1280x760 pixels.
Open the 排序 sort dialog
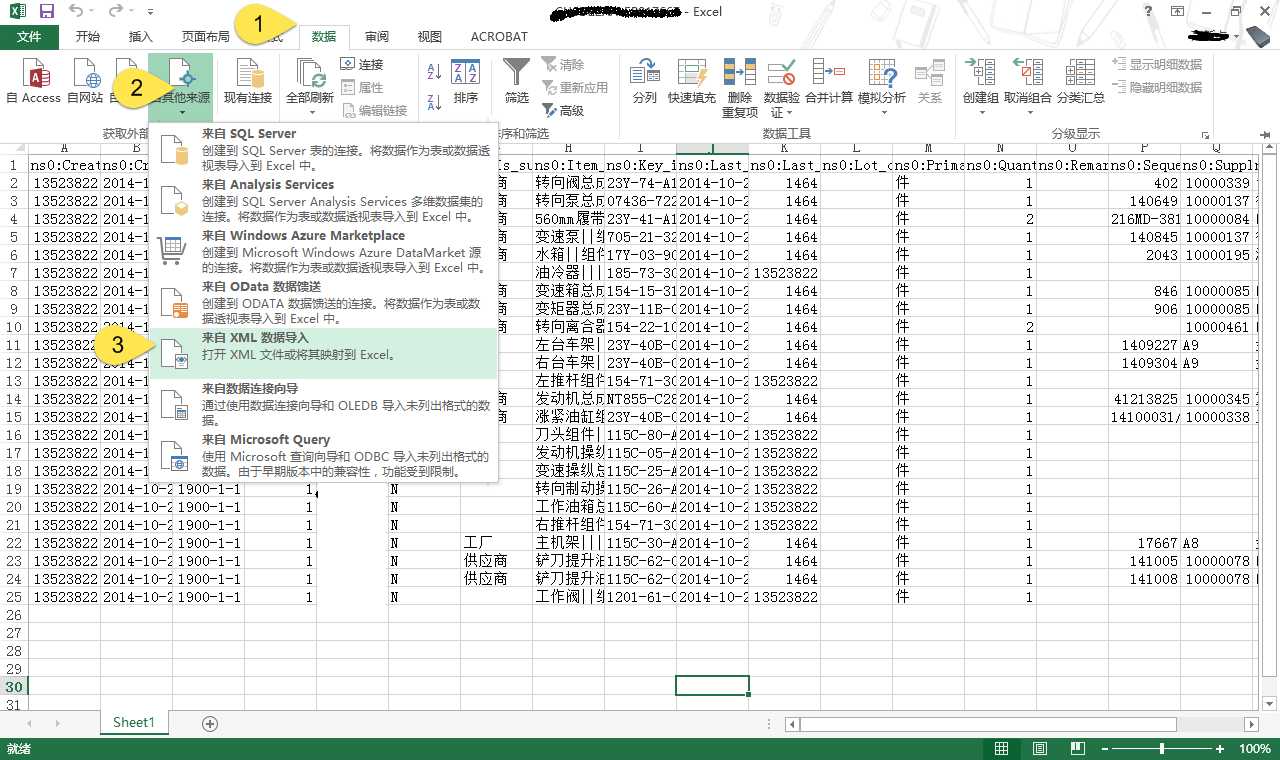click(x=466, y=81)
